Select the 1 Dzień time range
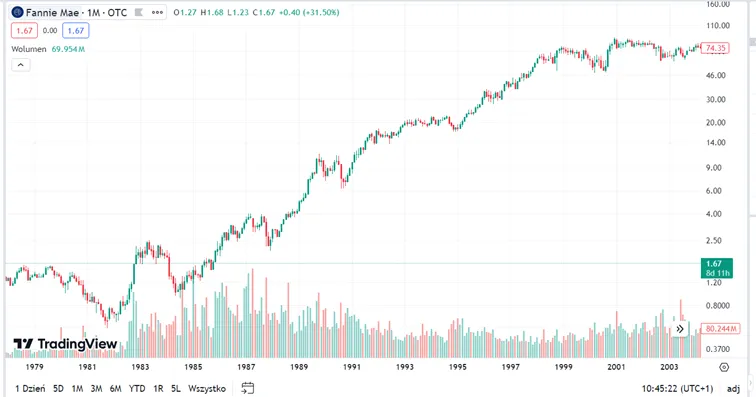This screenshot has height=397, width=756. (x=30, y=388)
